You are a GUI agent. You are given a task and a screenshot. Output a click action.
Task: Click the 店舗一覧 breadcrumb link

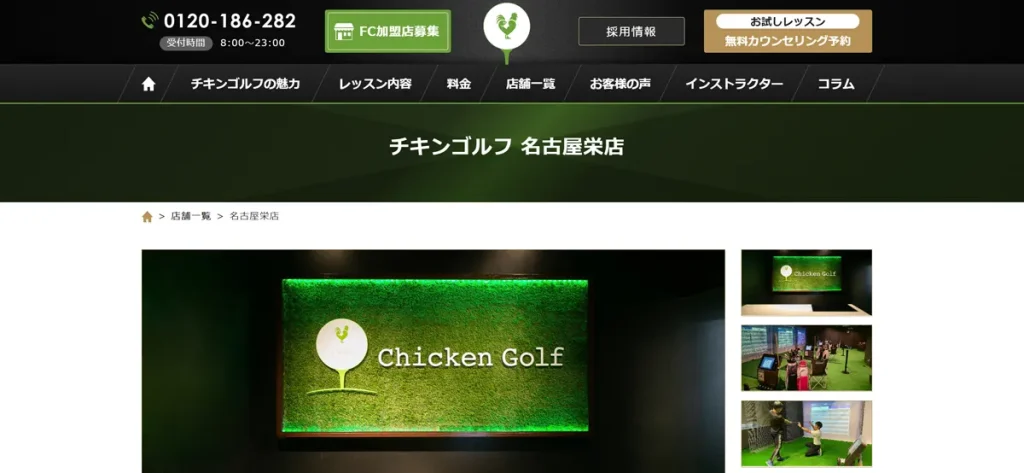191,216
